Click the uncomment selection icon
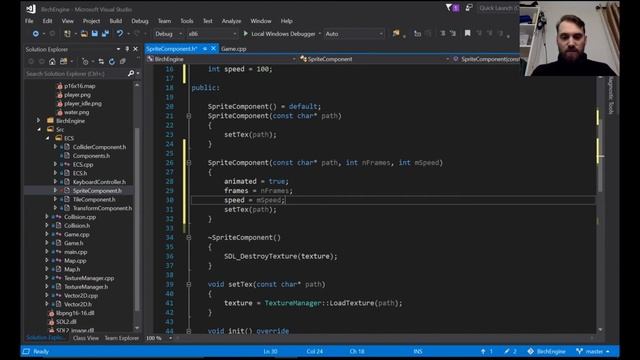Image resolution: width=640 pixels, height=360 pixels. click(453, 33)
